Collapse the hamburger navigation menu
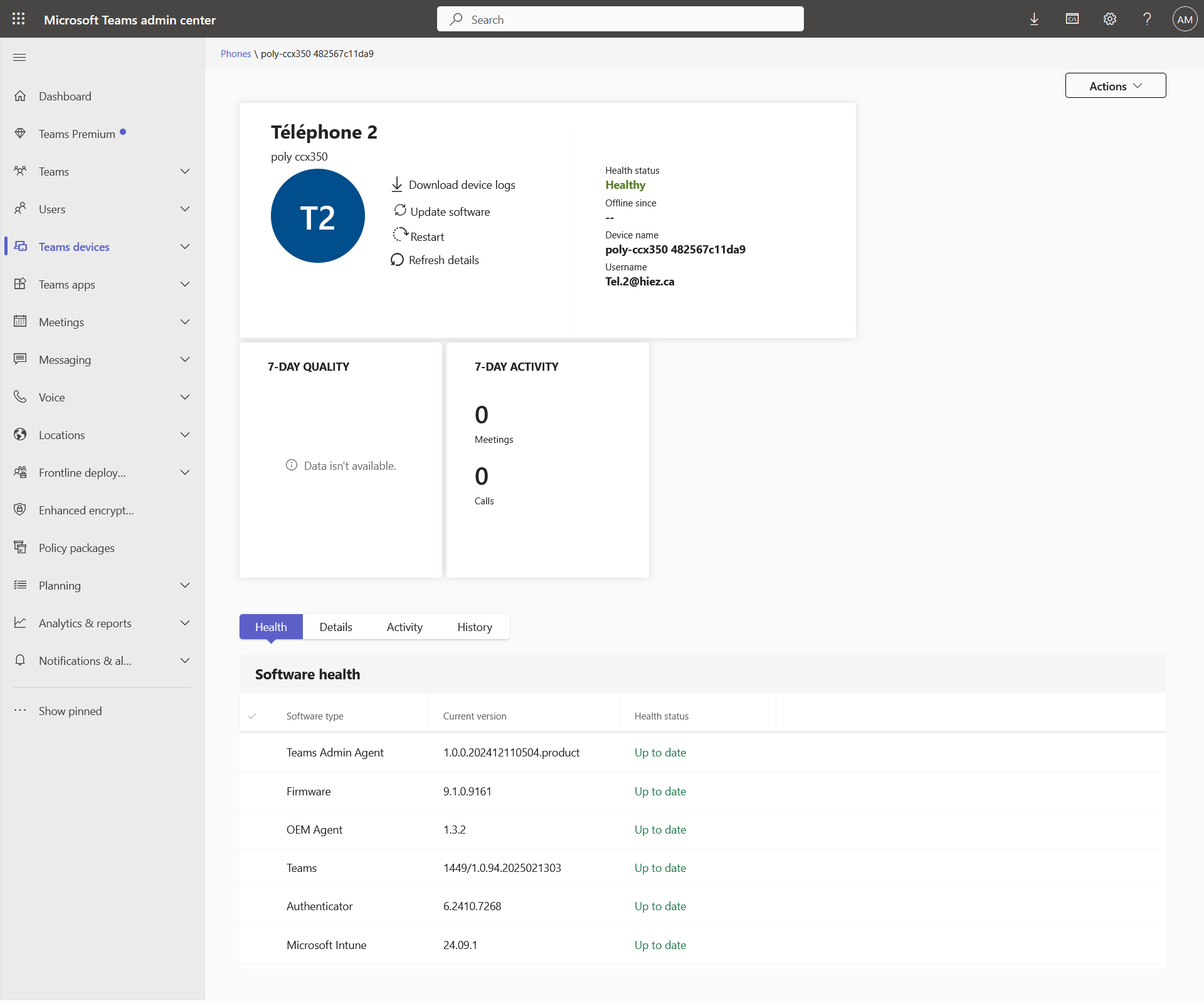 tap(19, 58)
